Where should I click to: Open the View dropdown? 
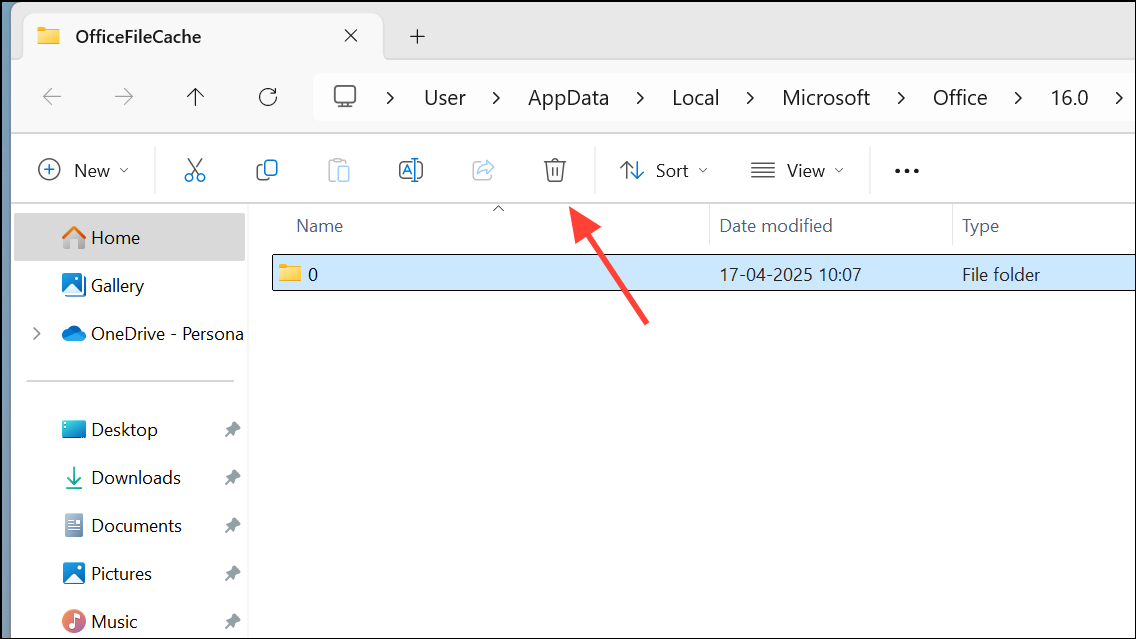pos(797,170)
